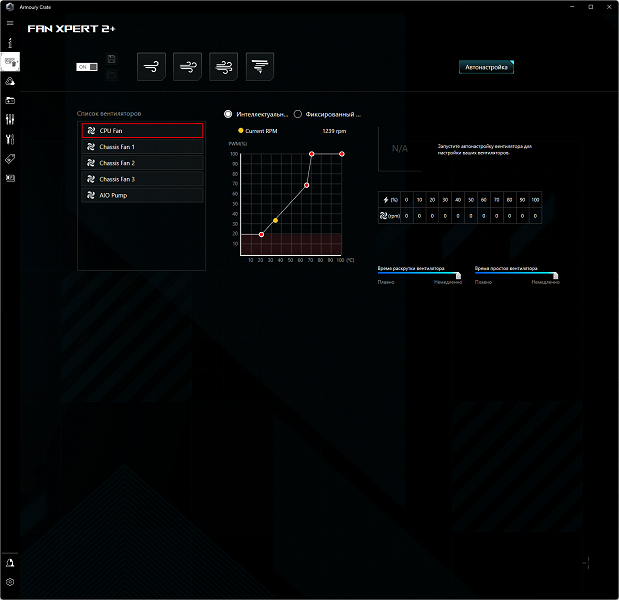This screenshot has width=619, height=600.
Task: Click the top-right red point on the fan curve
Action: [342, 154]
